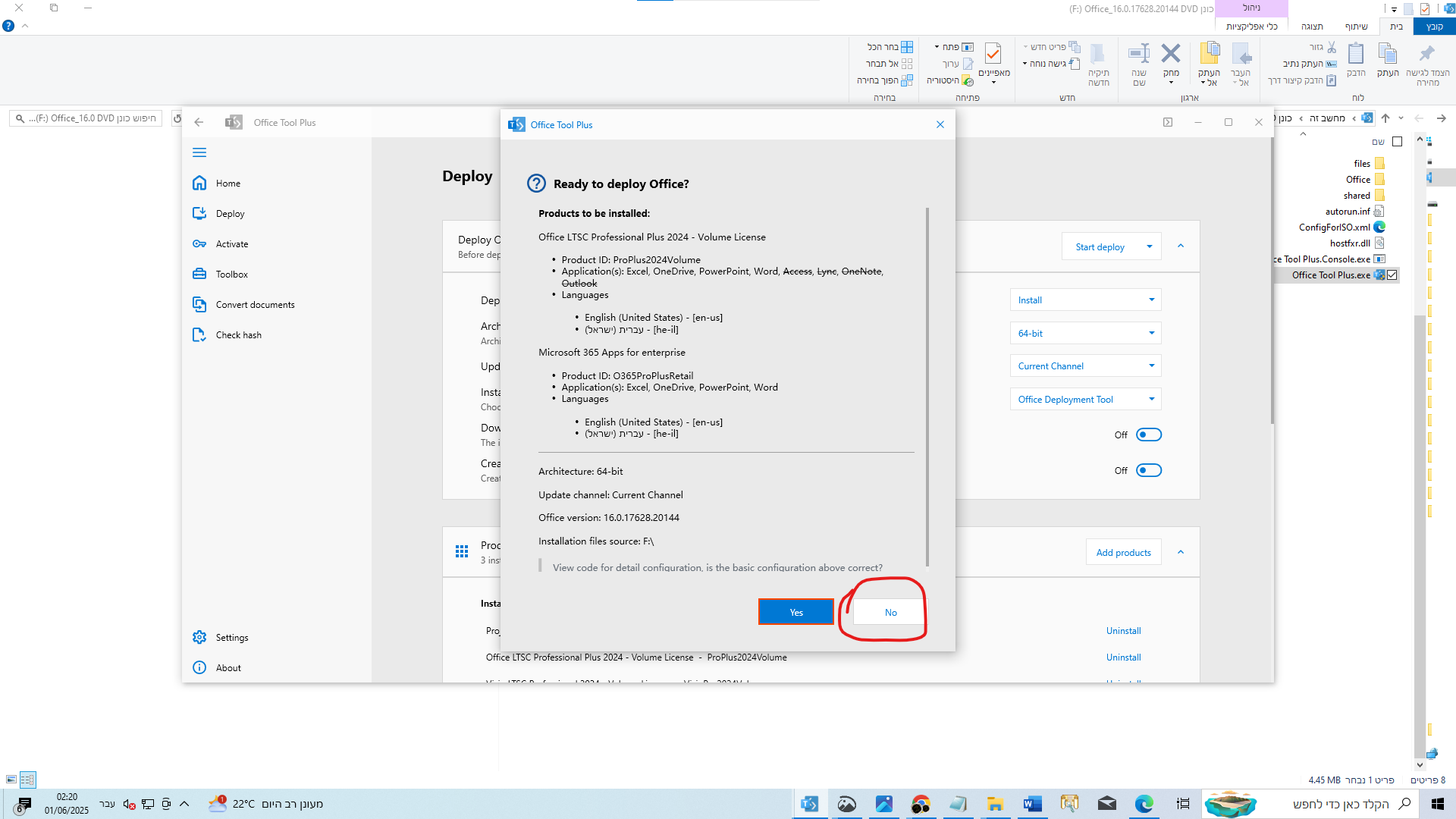
Task: Toggle the first Off switch in deploy settings
Action: (1149, 435)
